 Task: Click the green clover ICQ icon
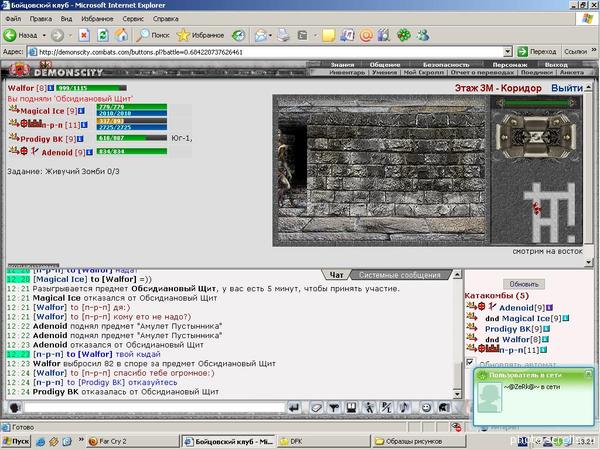(403, 35)
